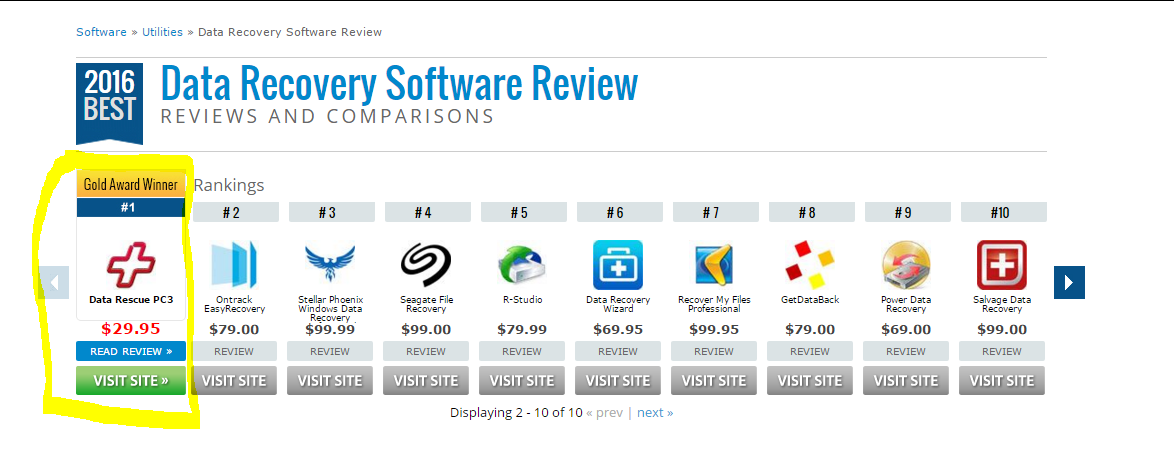The width and height of the screenshot is (1174, 464).
Task: Visit site for Seagate File Recovery
Action: [426, 380]
